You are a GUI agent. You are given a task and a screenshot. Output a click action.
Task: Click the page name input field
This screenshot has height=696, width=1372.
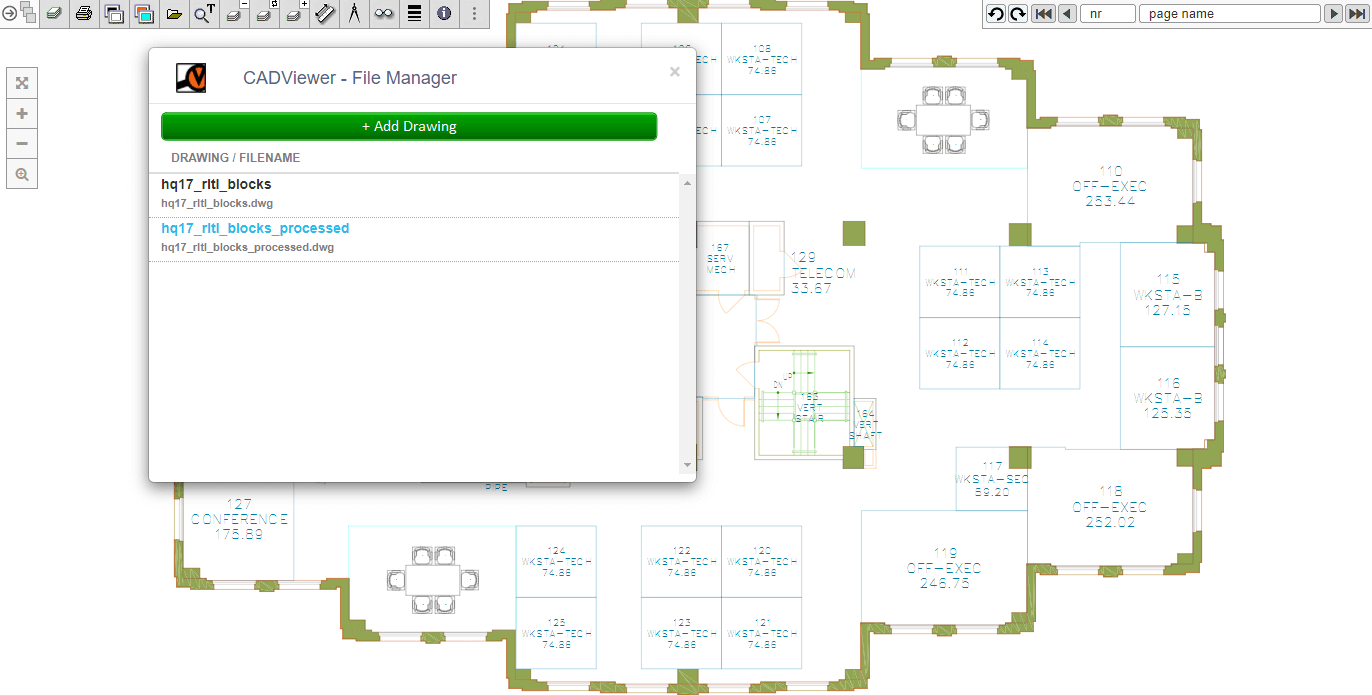coord(1230,14)
